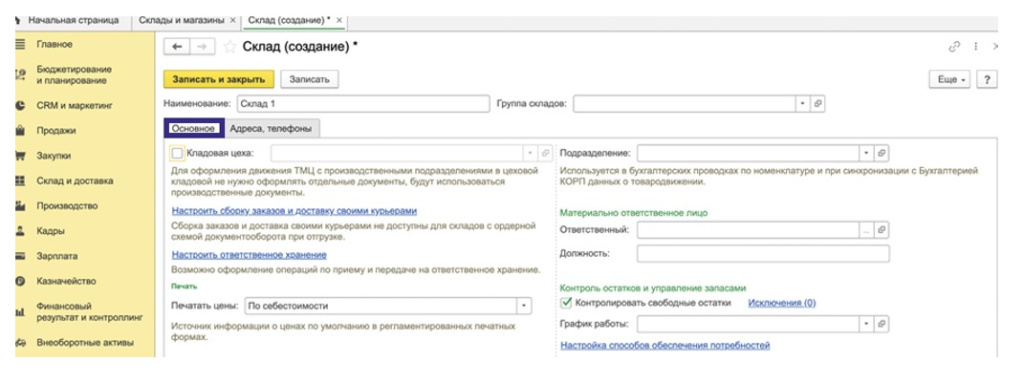
Task: Switch to Адреса, телефоны tab
Action: (x=271, y=129)
